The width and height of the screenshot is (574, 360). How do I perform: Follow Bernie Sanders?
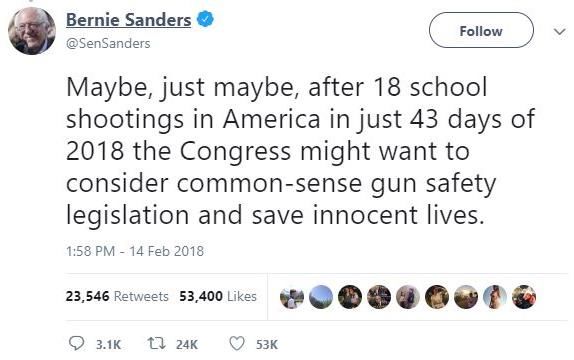tap(481, 31)
